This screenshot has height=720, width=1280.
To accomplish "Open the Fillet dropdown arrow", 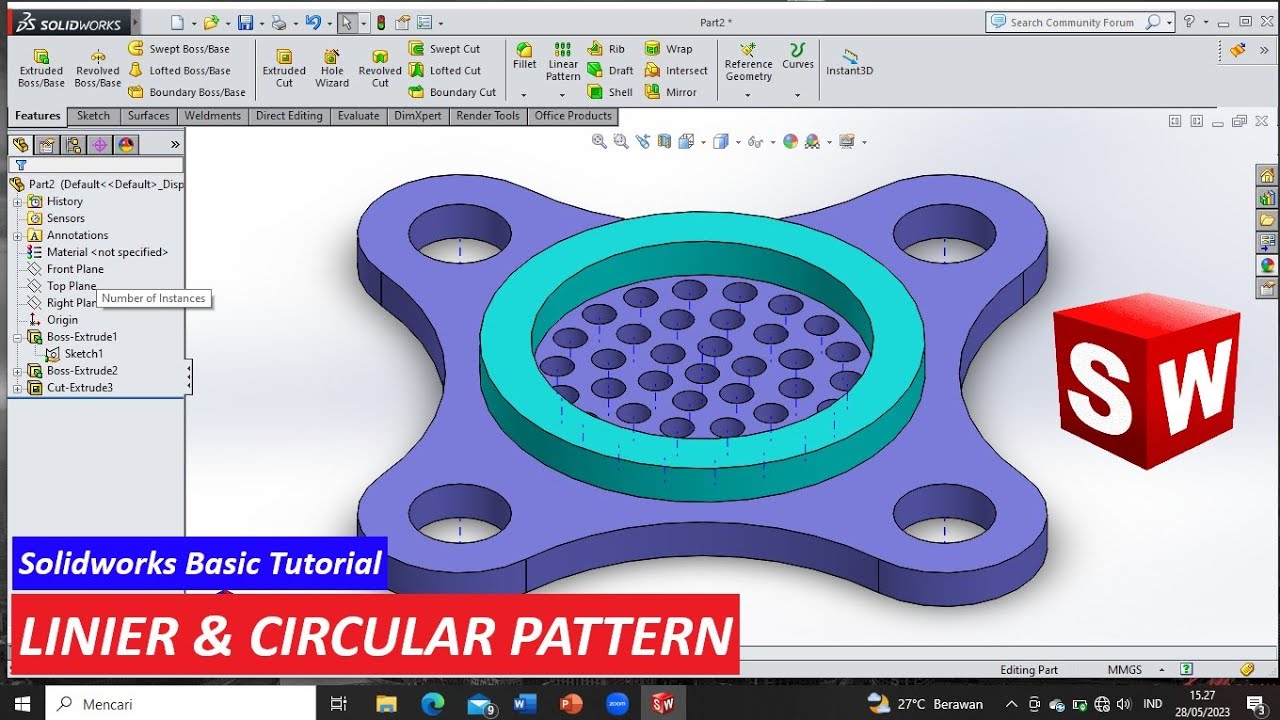I will [524, 95].
